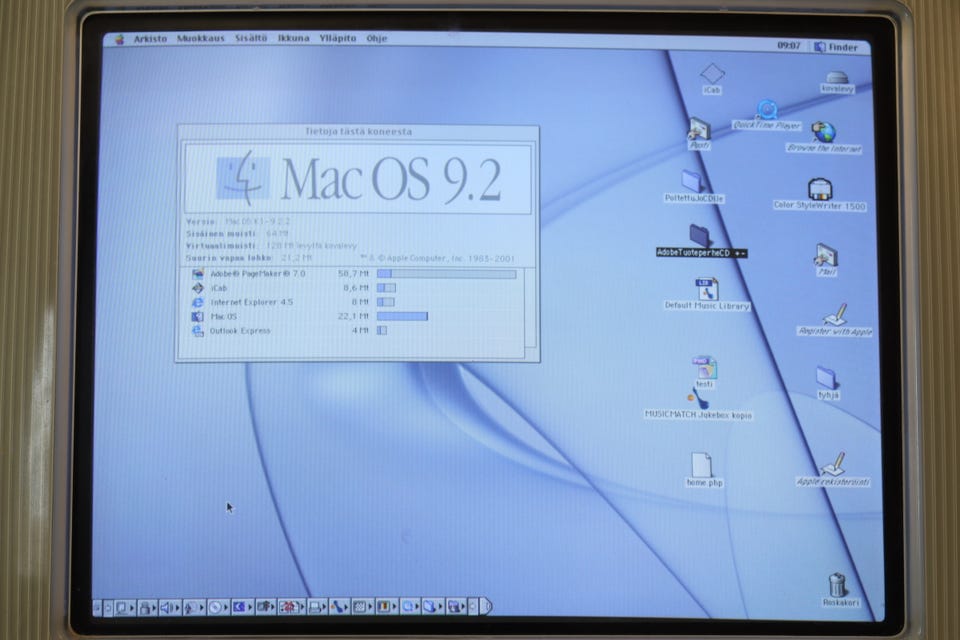Click the iCab memory usage bar
The width and height of the screenshot is (960, 640).
click(x=386, y=288)
